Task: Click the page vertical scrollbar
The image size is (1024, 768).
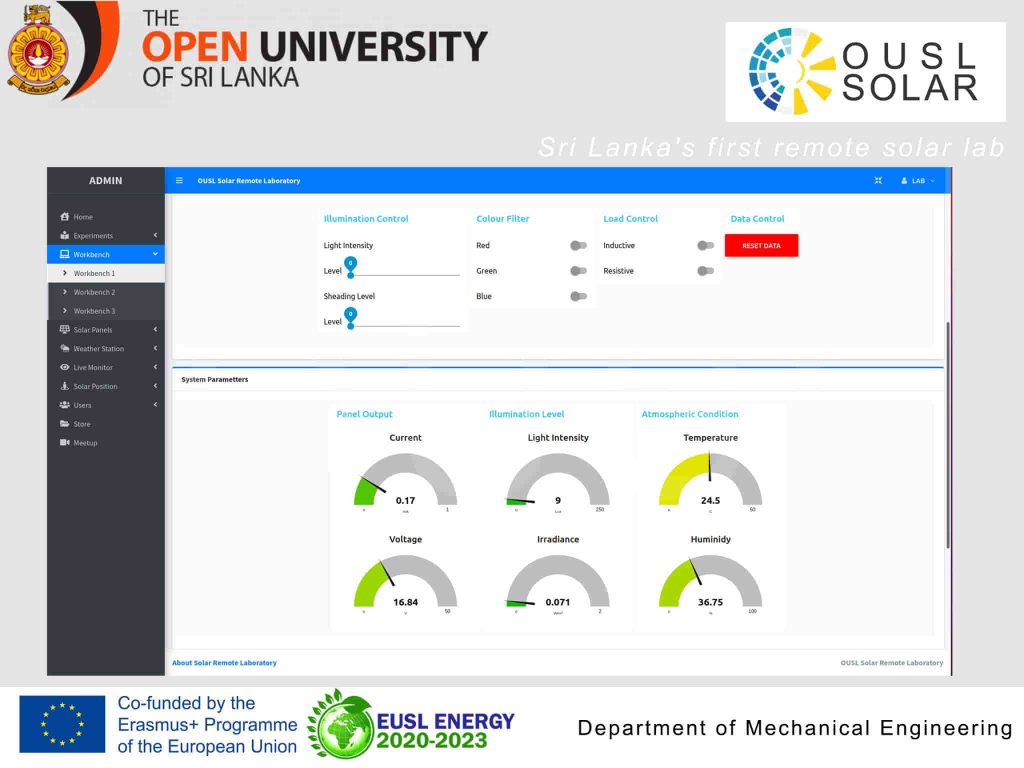Action: (x=948, y=435)
